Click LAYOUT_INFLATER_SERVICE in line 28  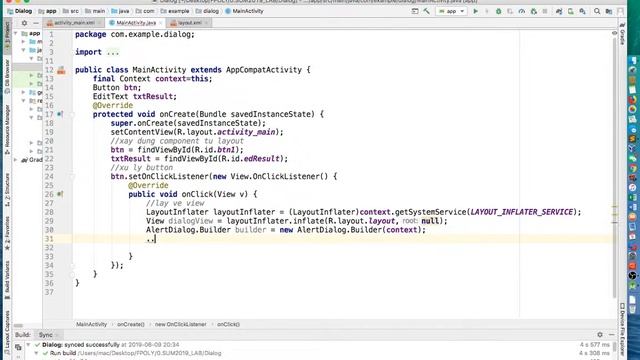point(522,212)
